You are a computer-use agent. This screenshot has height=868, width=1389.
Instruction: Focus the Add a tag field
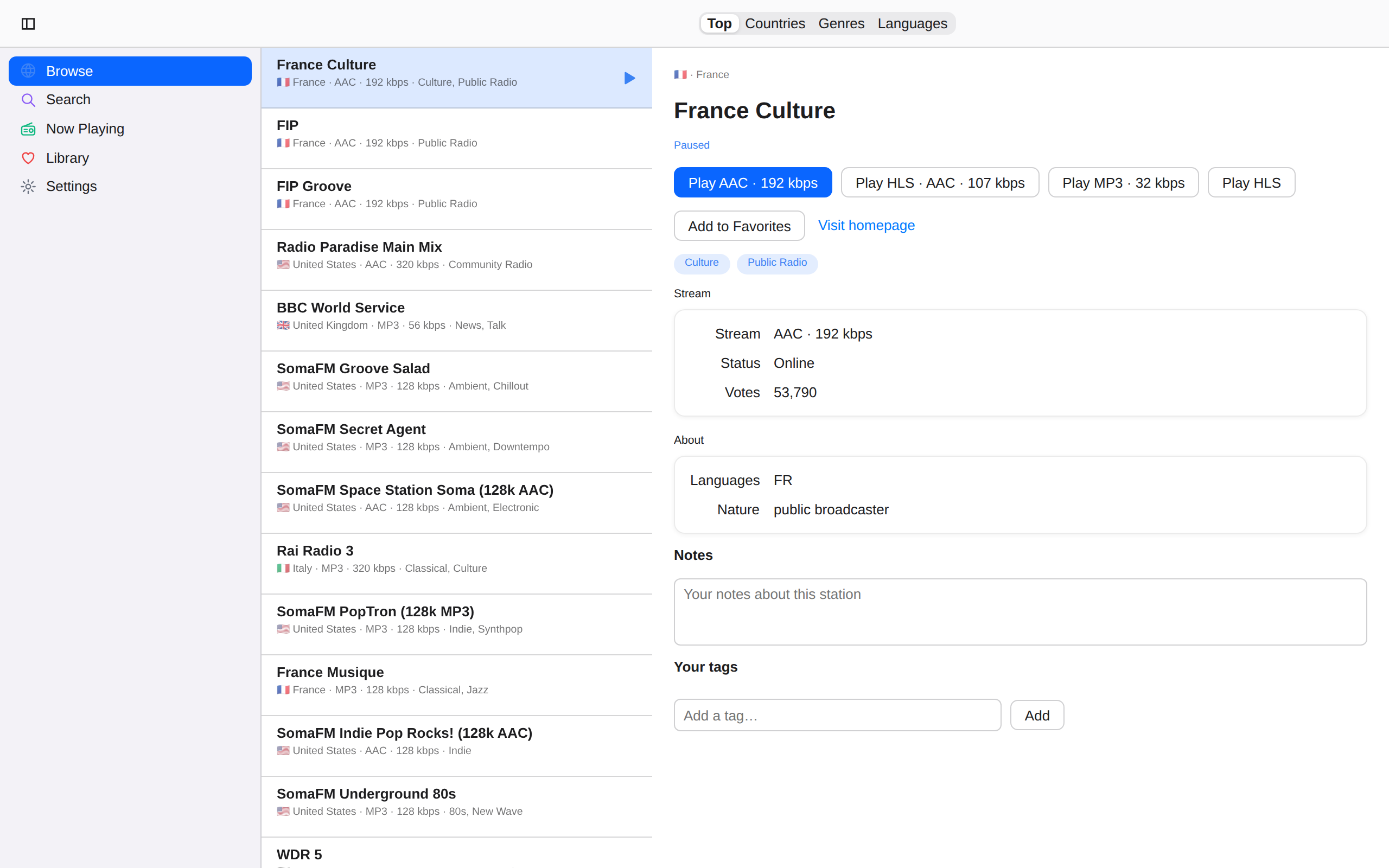click(x=837, y=716)
